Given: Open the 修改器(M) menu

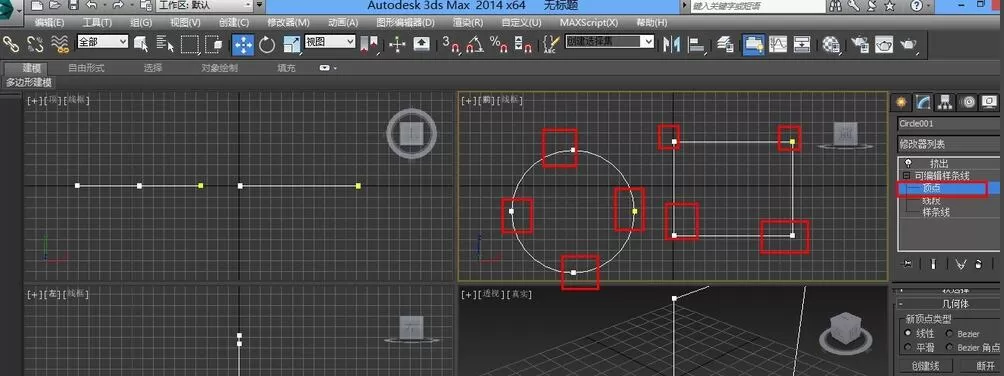Looking at the screenshot, I should [x=288, y=22].
